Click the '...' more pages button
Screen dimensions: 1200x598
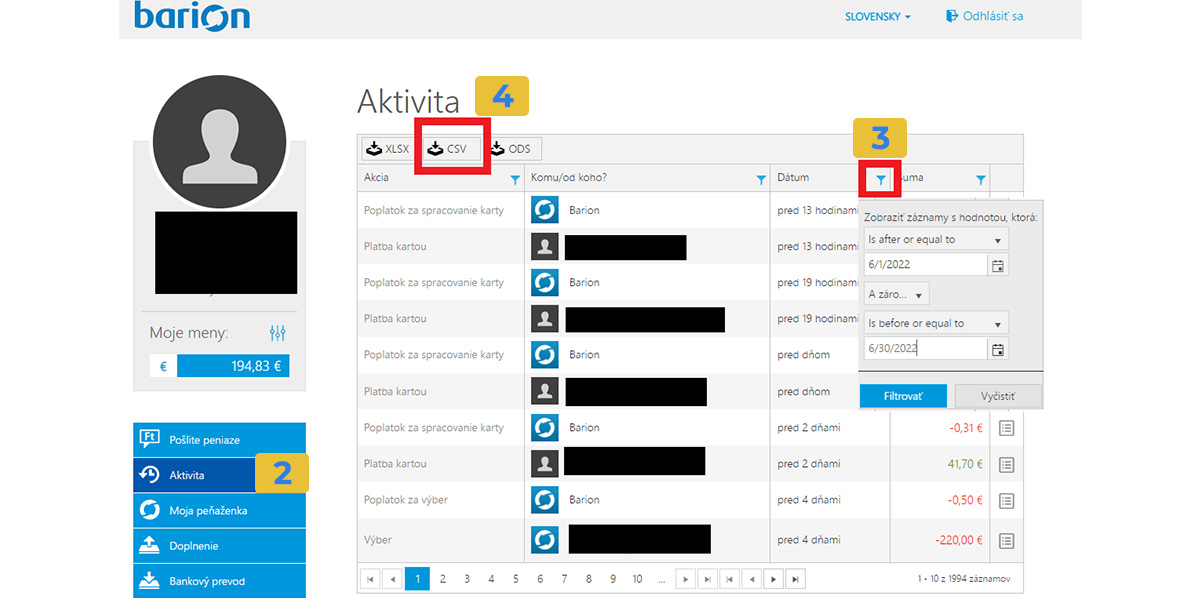coord(662,579)
